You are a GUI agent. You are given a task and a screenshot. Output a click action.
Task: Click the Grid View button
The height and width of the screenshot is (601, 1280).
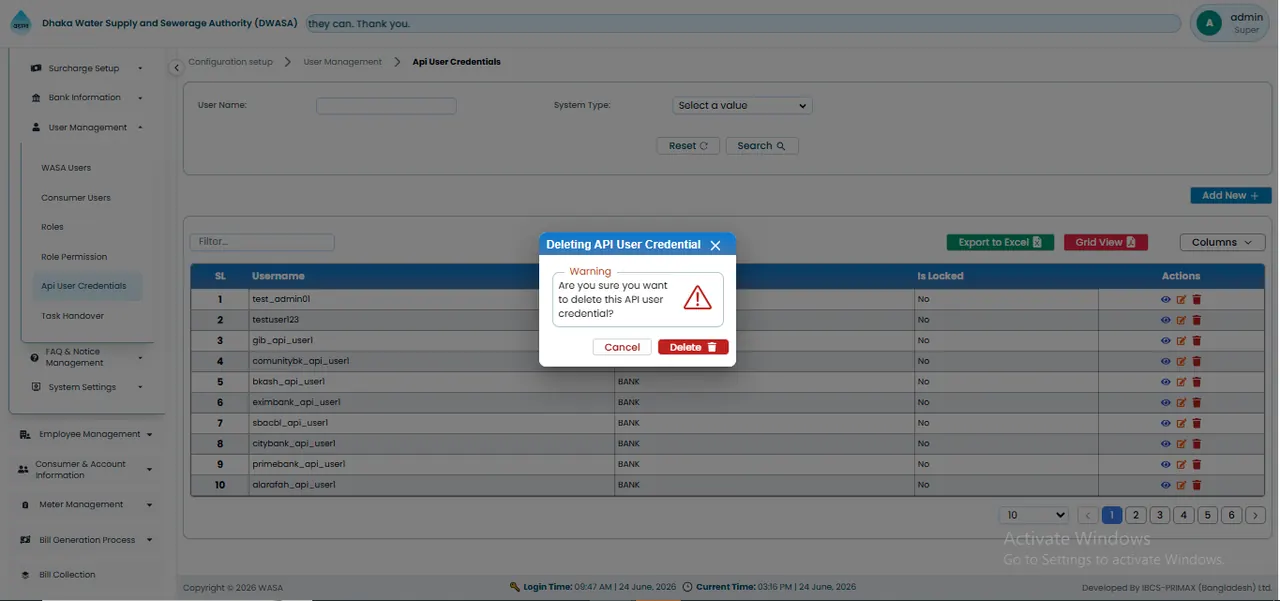click(1106, 242)
